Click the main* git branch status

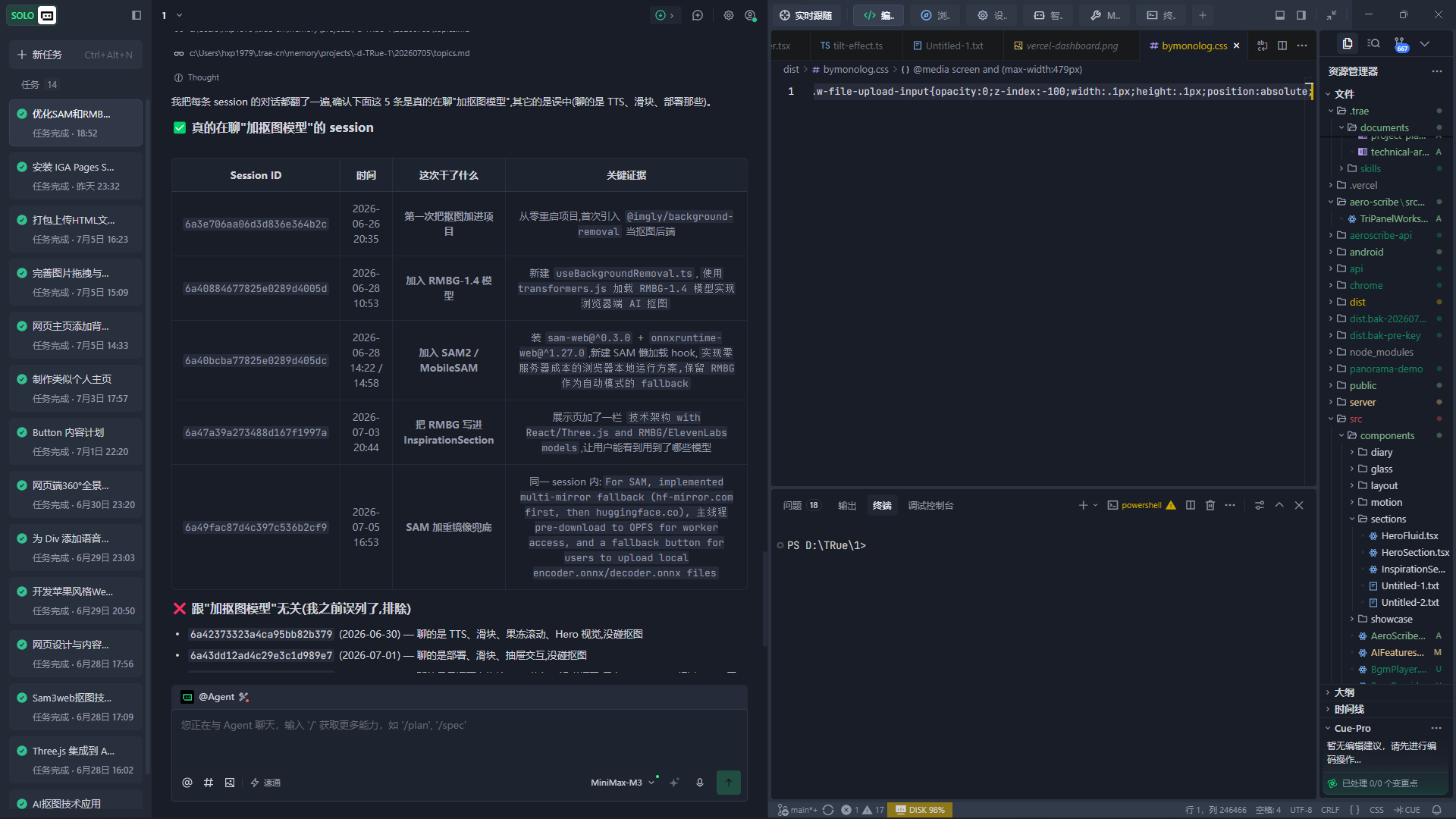[x=797, y=810]
